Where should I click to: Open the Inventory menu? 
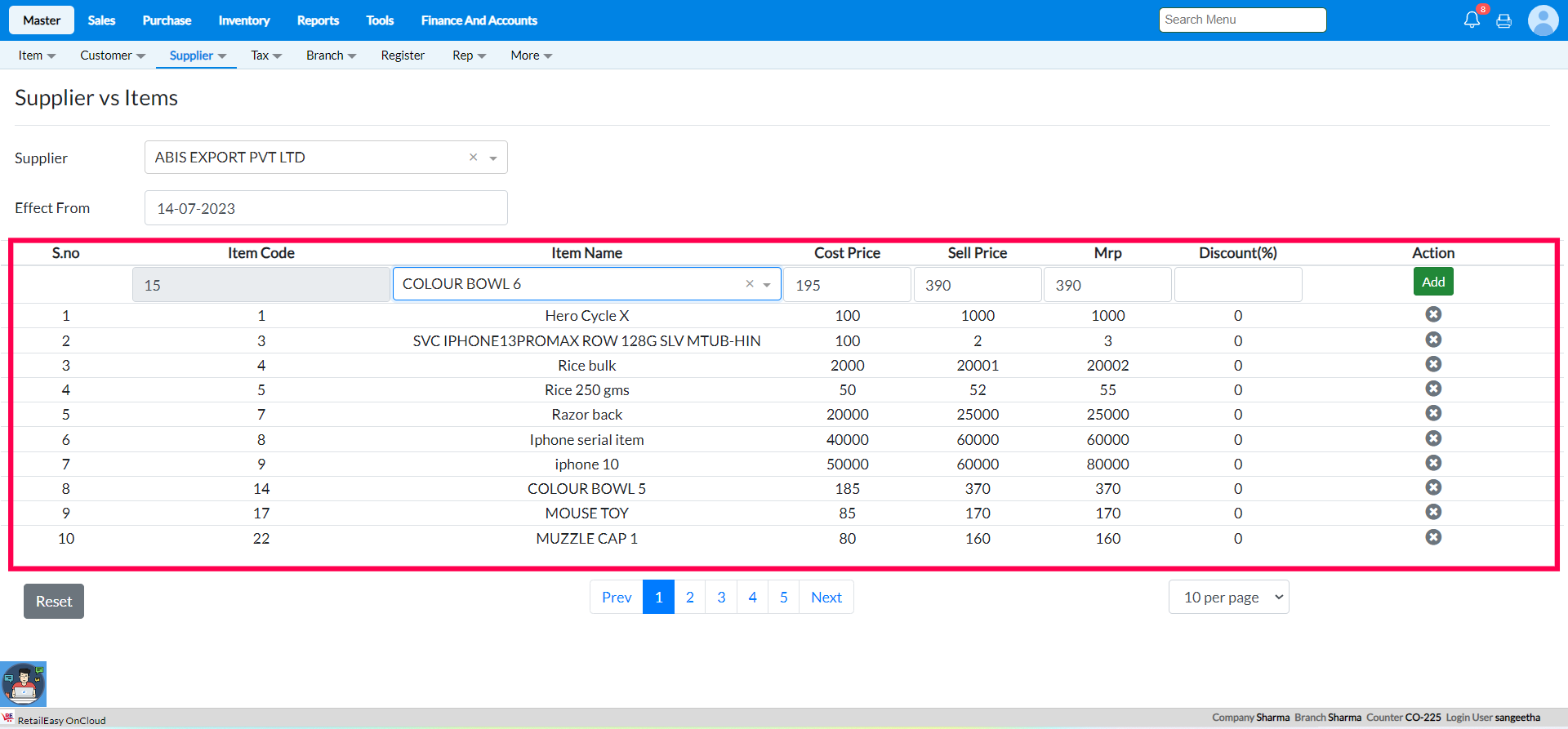coord(243,20)
